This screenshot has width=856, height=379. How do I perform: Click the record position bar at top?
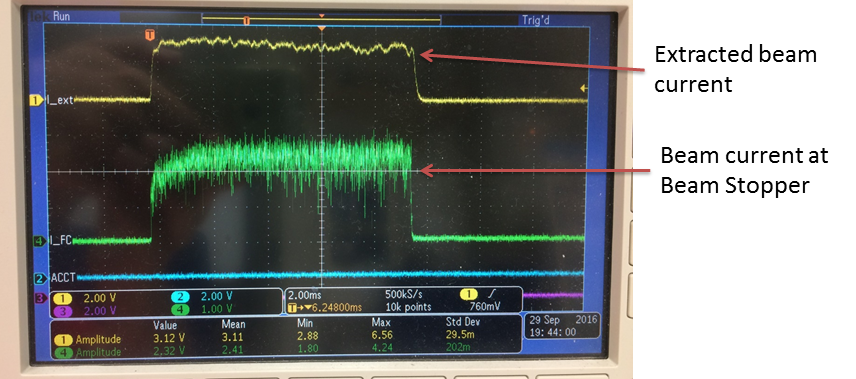(x=321, y=21)
